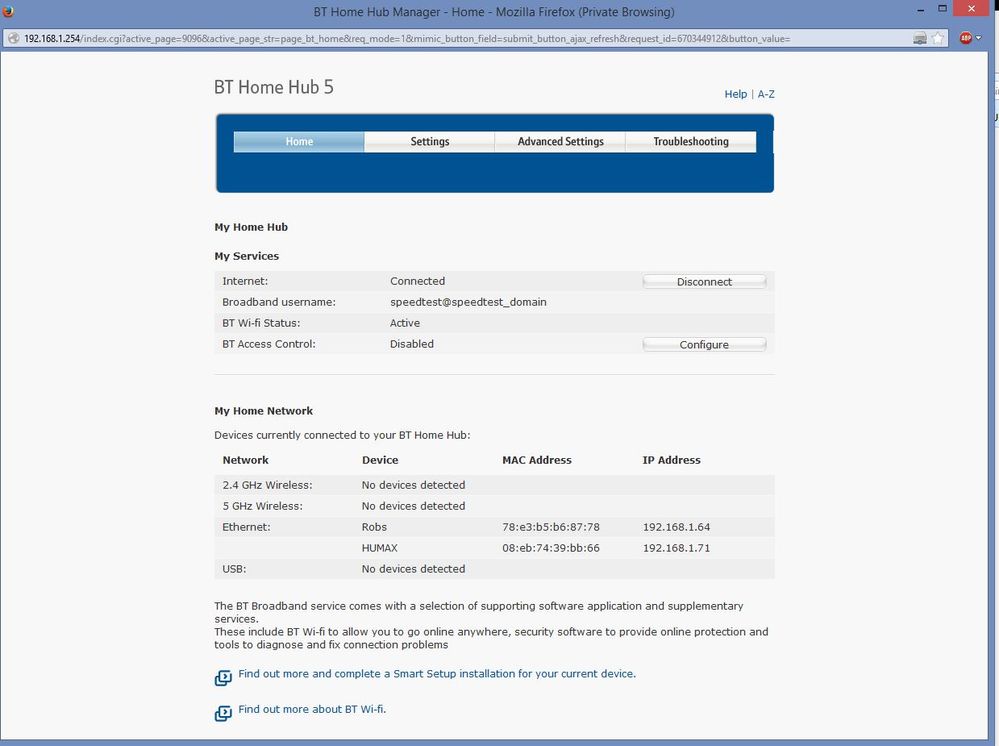Open the Help link

(x=735, y=94)
